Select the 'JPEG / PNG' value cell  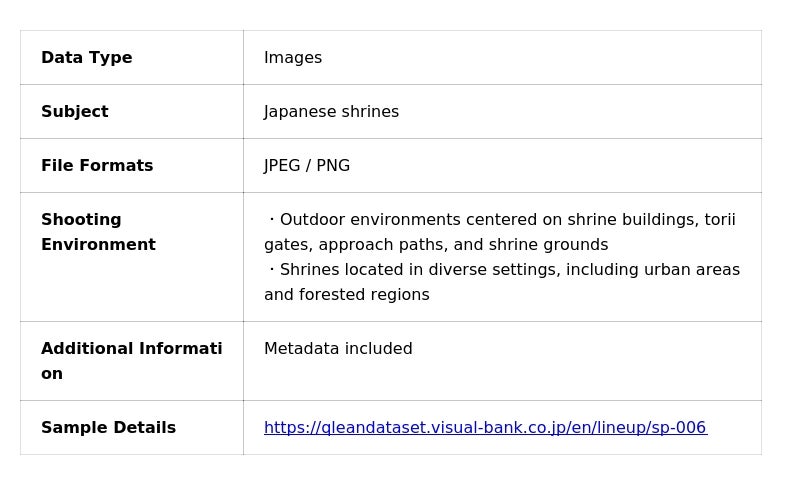coord(307,166)
